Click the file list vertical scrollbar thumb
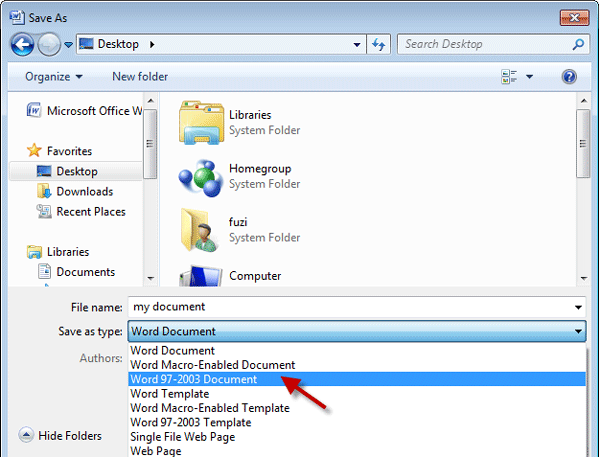This screenshot has height=457, width=600. (583, 144)
